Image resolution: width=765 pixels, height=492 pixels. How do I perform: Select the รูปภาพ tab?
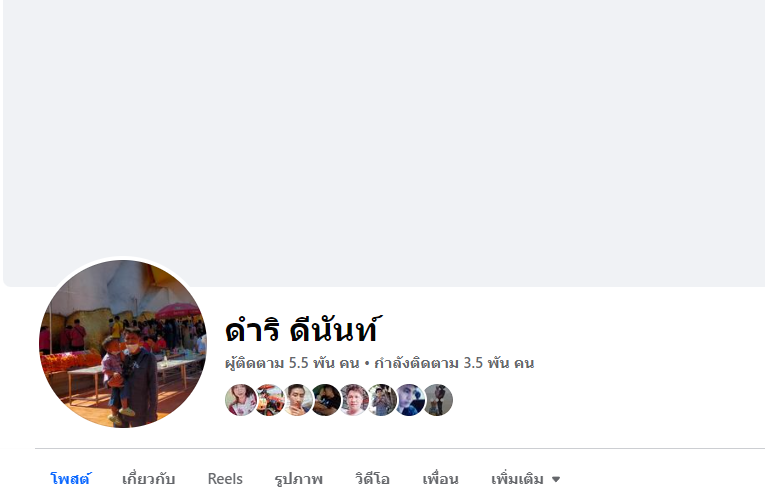[x=299, y=479]
